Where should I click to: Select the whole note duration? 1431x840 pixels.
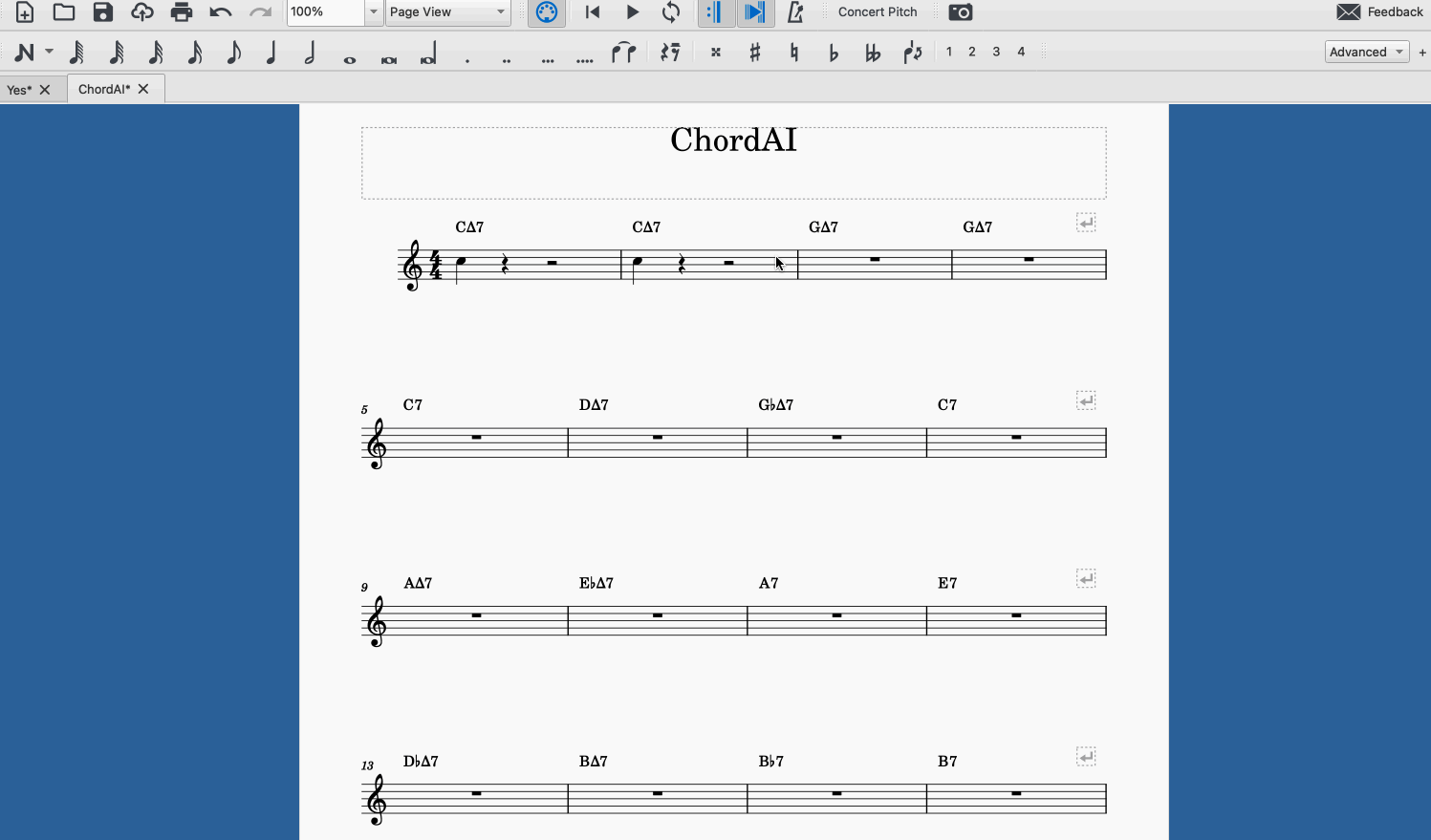349,54
